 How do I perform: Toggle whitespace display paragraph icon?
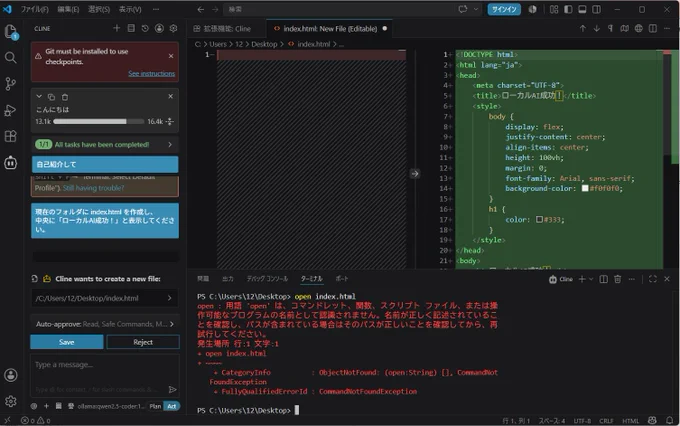coord(611,29)
